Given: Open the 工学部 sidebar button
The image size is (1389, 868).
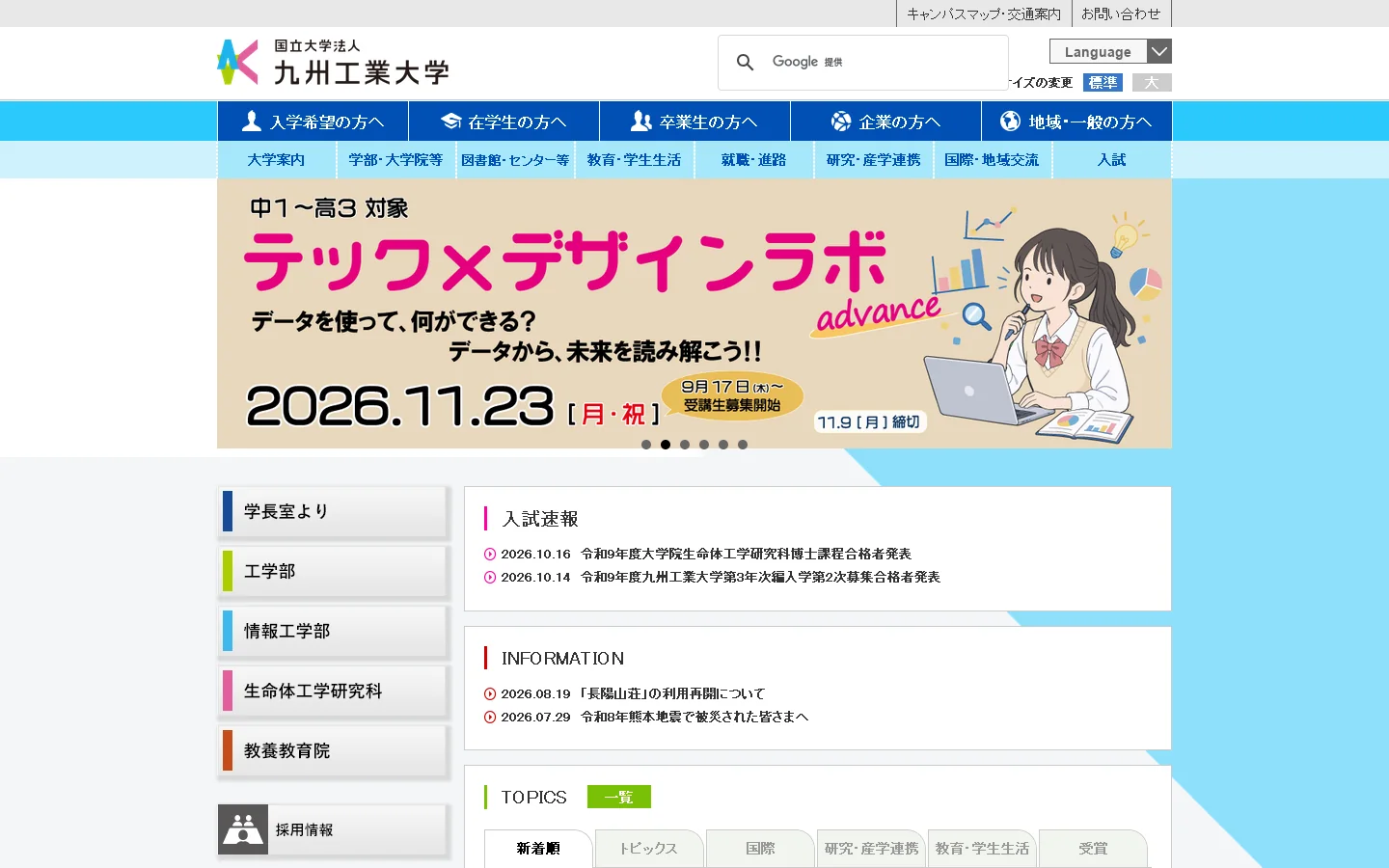Looking at the screenshot, I should pos(334,571).
